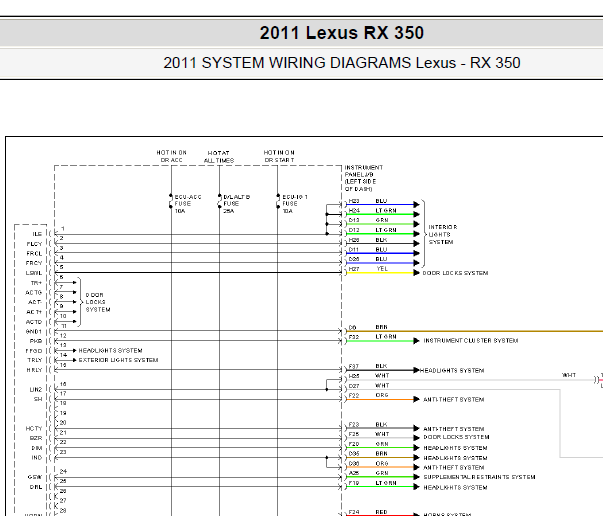This screenshot has height=516, width=603.
Task: Click "HEADLIGHTS SYSTEM" on the F20 GRN wire
Action: [455, 448]
